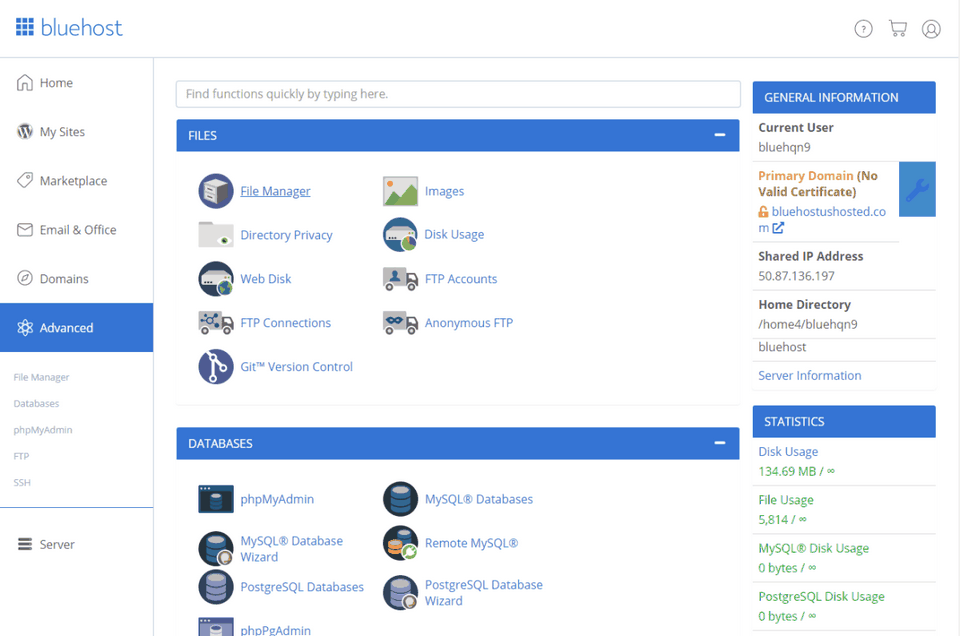The width and height of the screenshot is (960, 636).
Task: Click the bluehost grid logo
Action: tap(24, 27)
